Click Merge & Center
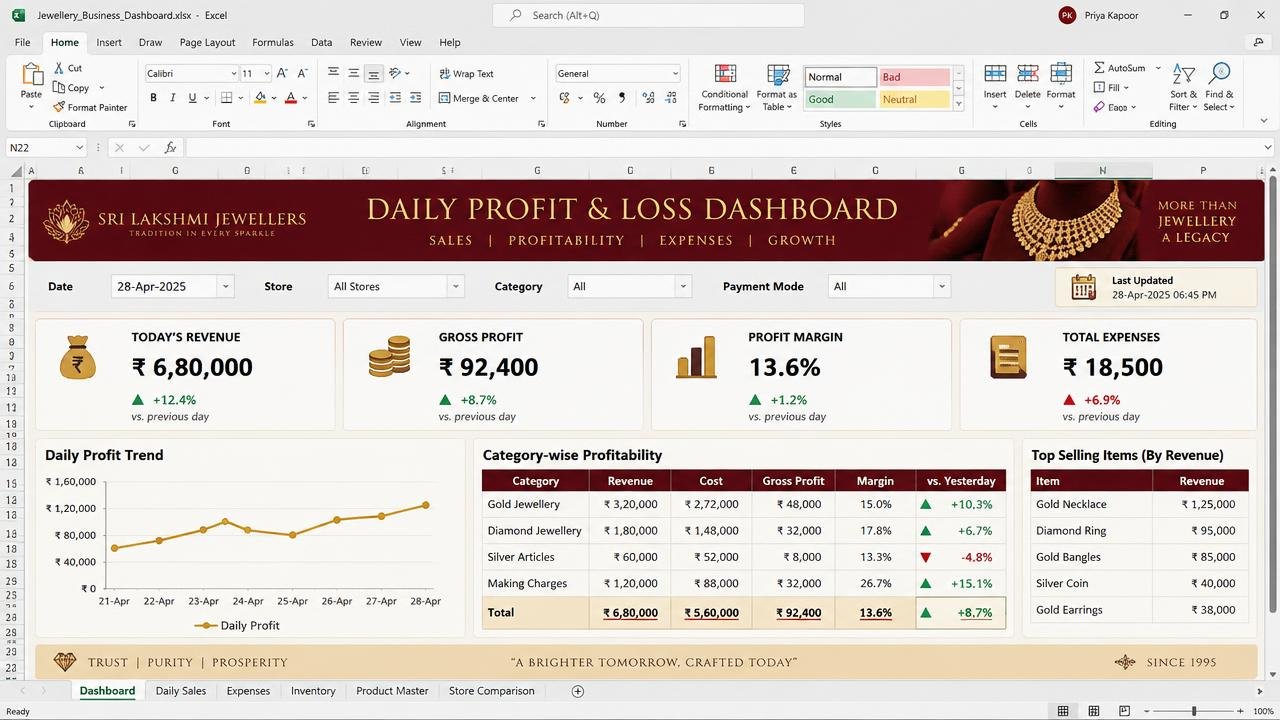 tap(479, 98)
